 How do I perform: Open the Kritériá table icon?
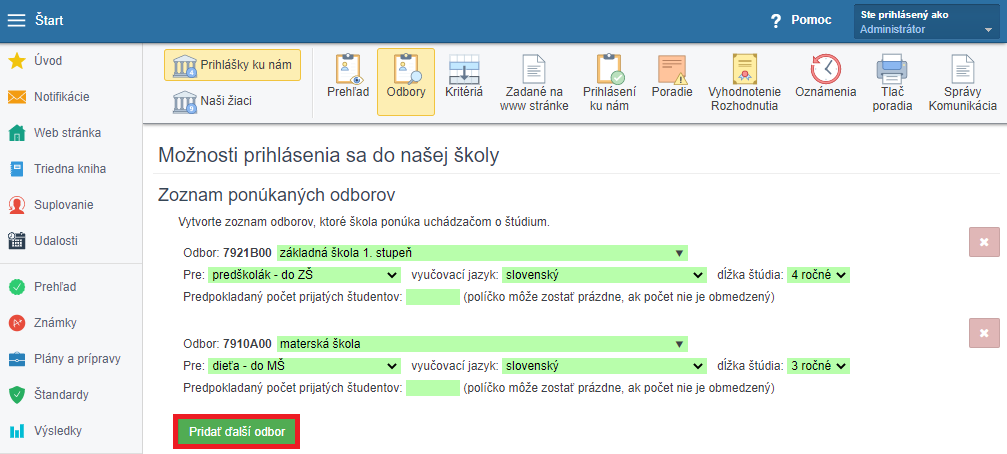point(464,69)
